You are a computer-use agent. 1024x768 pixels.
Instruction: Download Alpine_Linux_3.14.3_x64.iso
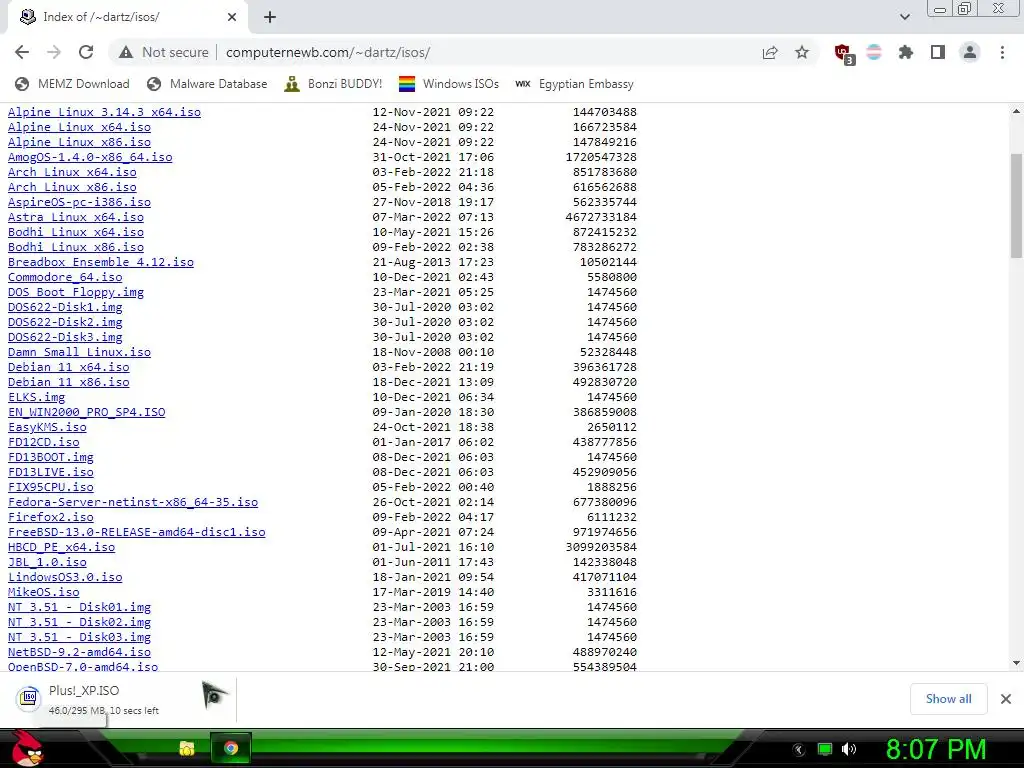click(104, 112)
